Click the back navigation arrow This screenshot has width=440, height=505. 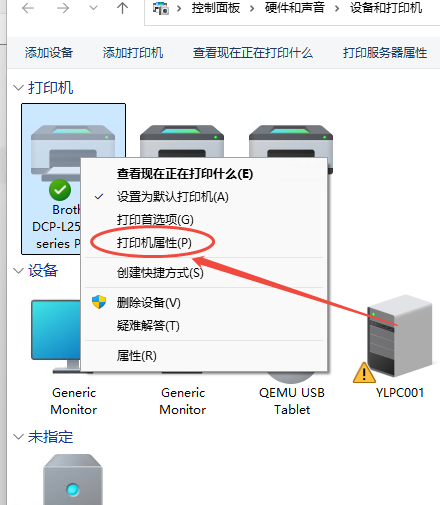click(x=28, y=8)
